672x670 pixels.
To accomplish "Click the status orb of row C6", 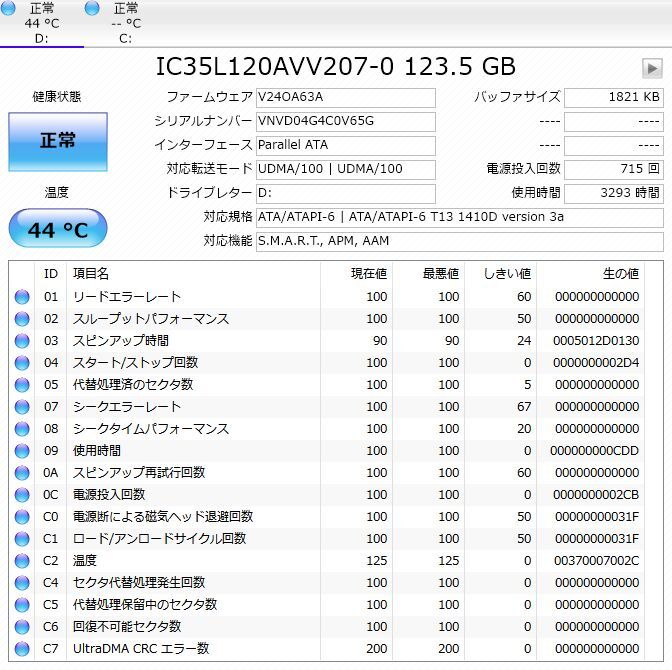I will tap(22, 627).
